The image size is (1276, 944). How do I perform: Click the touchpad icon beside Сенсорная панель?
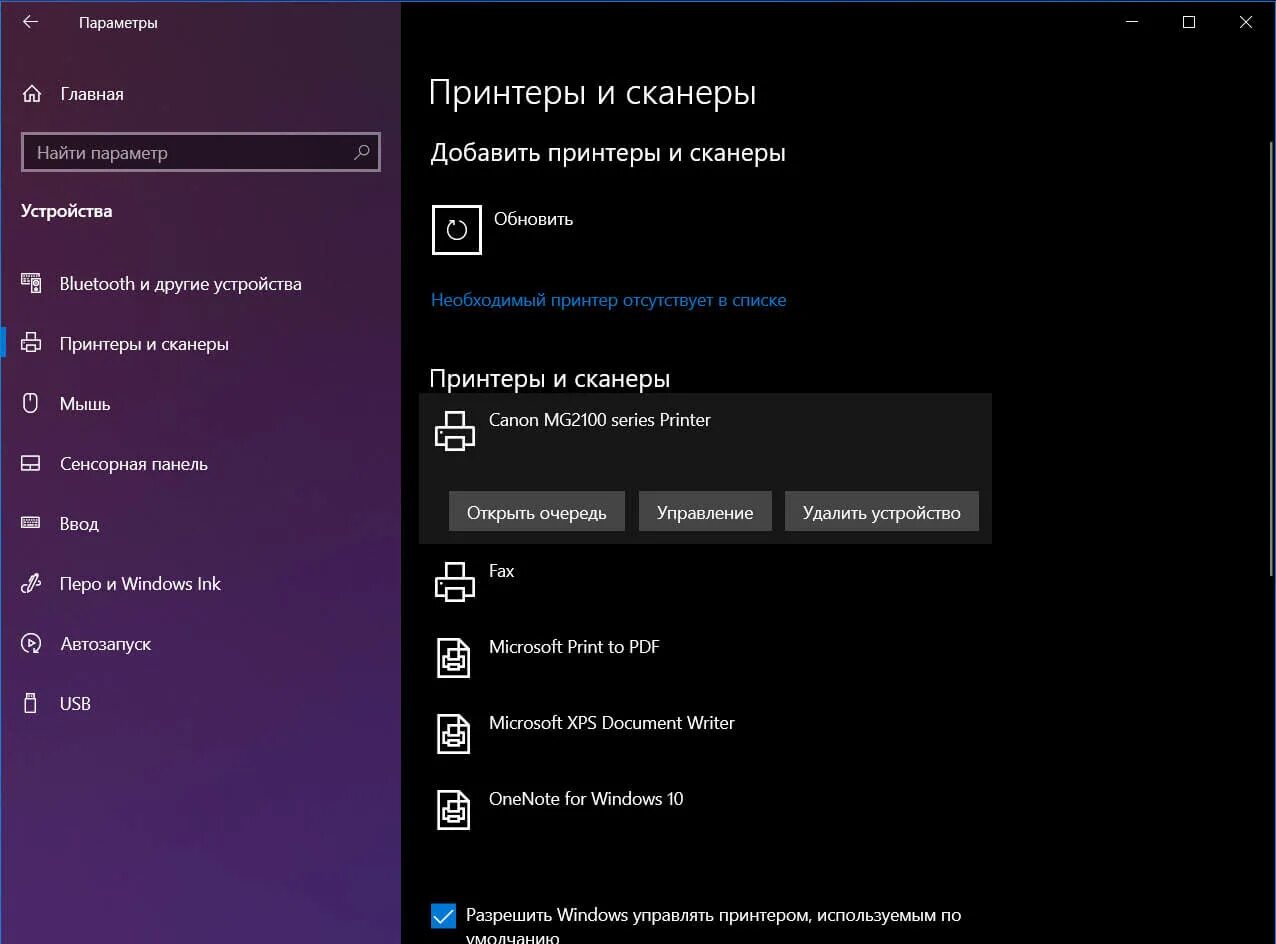coord(31,464)
